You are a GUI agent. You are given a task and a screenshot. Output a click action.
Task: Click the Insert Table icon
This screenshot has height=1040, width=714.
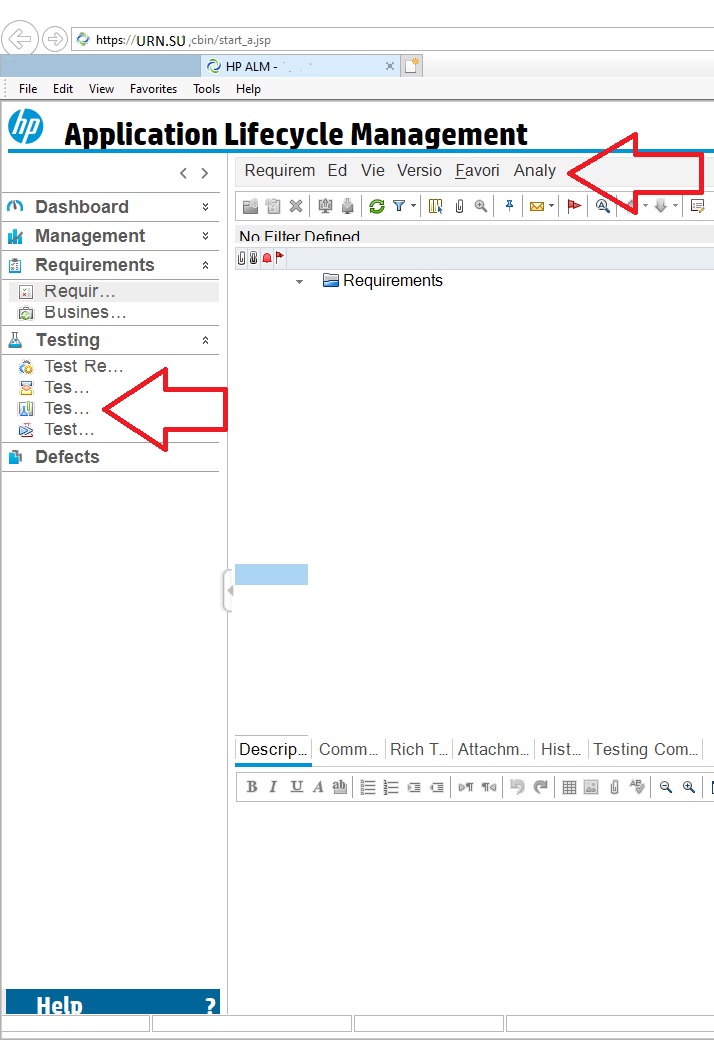[569, 787]
